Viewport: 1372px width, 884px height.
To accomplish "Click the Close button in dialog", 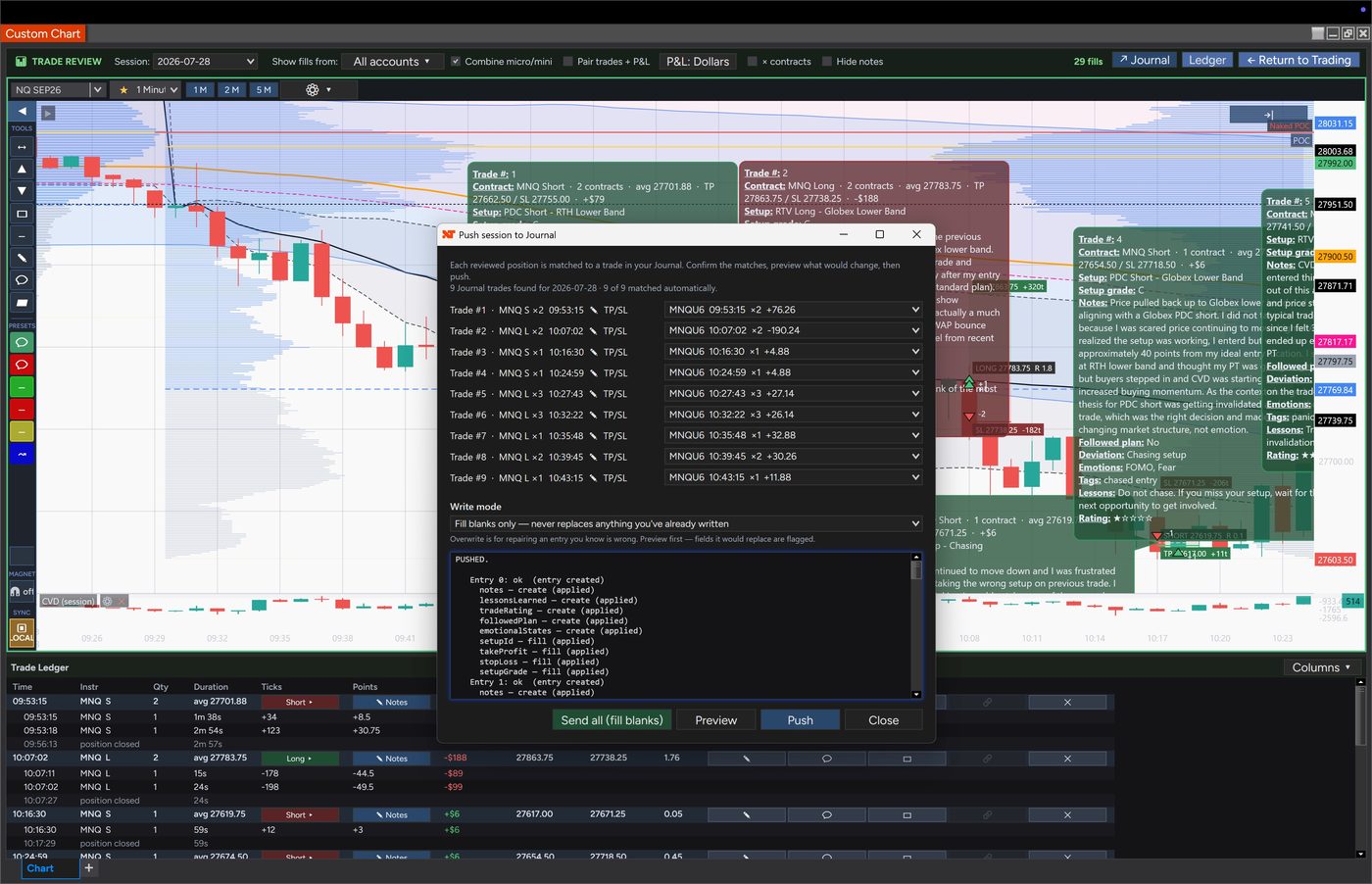I will (884, 720).
